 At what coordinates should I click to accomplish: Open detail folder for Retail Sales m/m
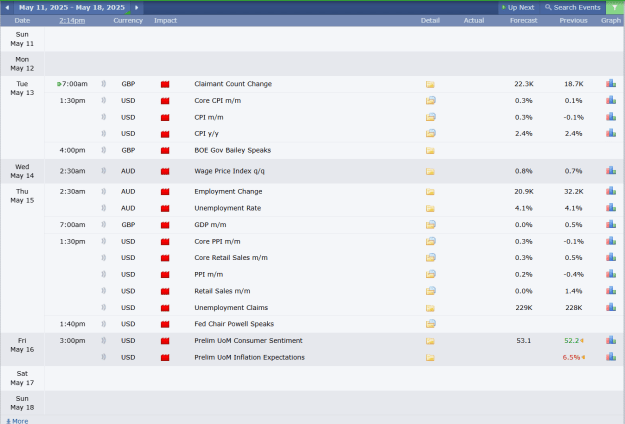pyautogui.click(x=430, y=291)
